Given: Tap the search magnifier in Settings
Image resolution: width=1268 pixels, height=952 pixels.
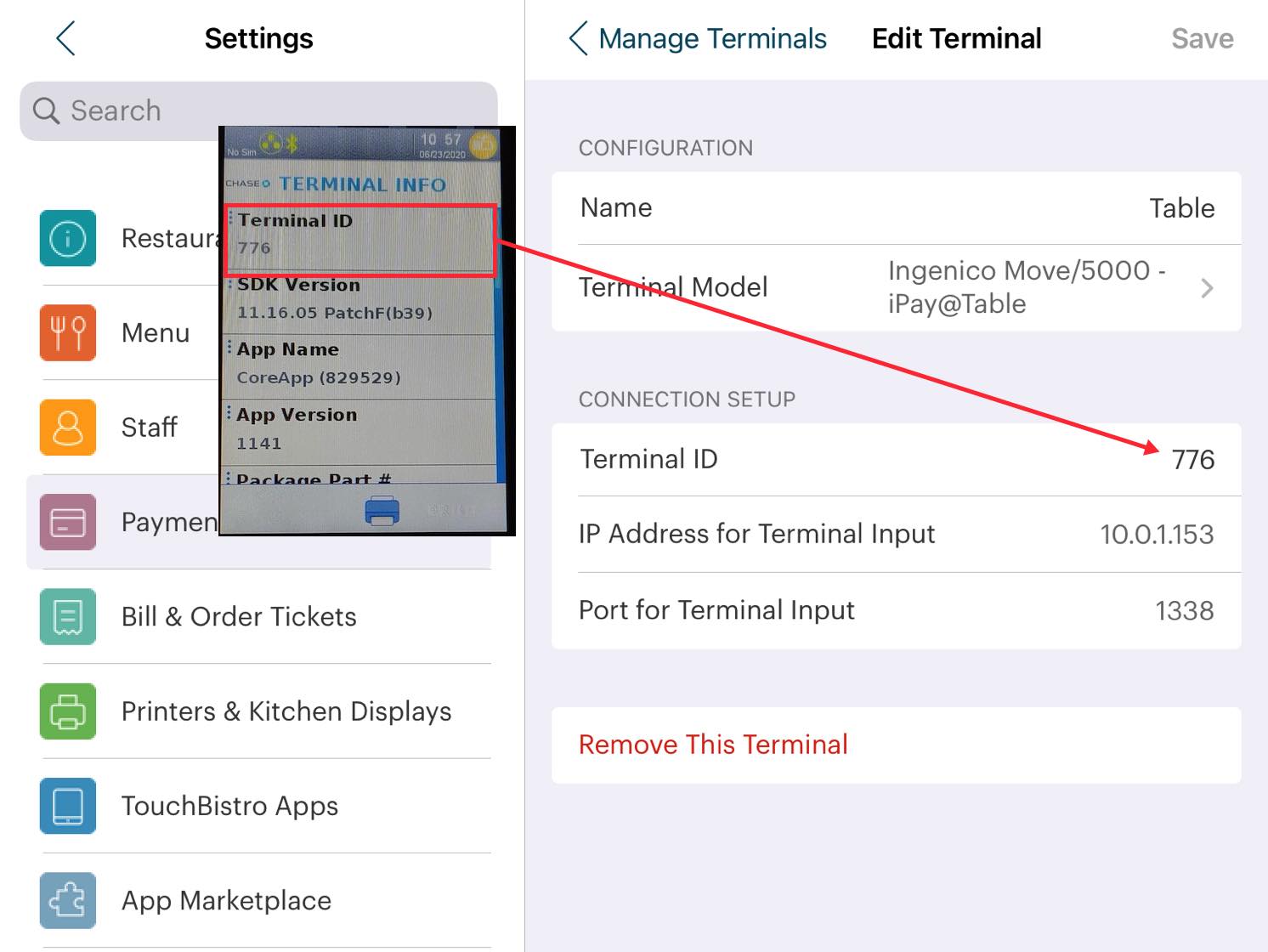Looking at the screenshot, I should pos(45,110).
